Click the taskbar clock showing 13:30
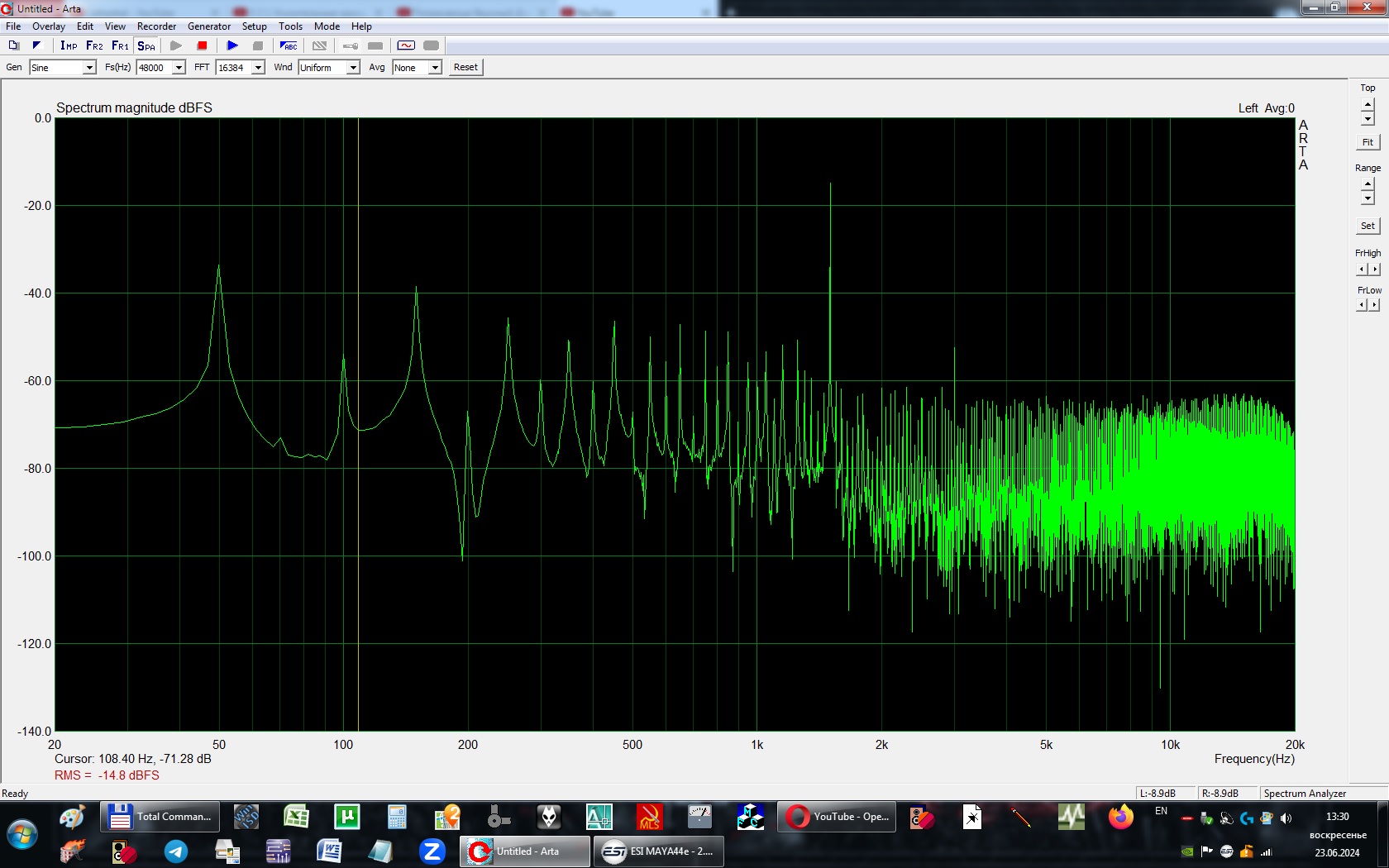The image size is (1389, 868). pos(1337,817)
